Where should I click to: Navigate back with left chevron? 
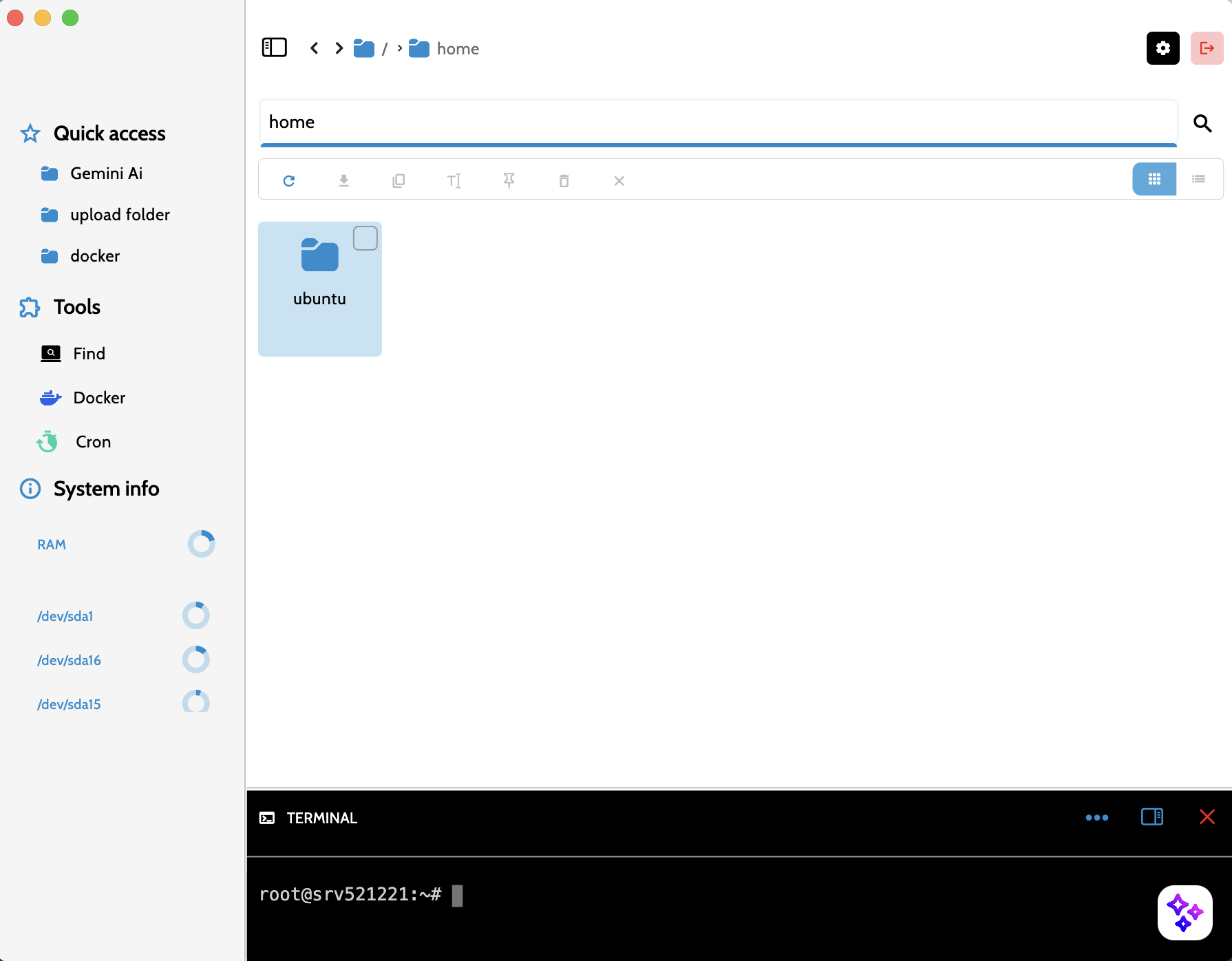pyautogui.click(x=315, y=48)
